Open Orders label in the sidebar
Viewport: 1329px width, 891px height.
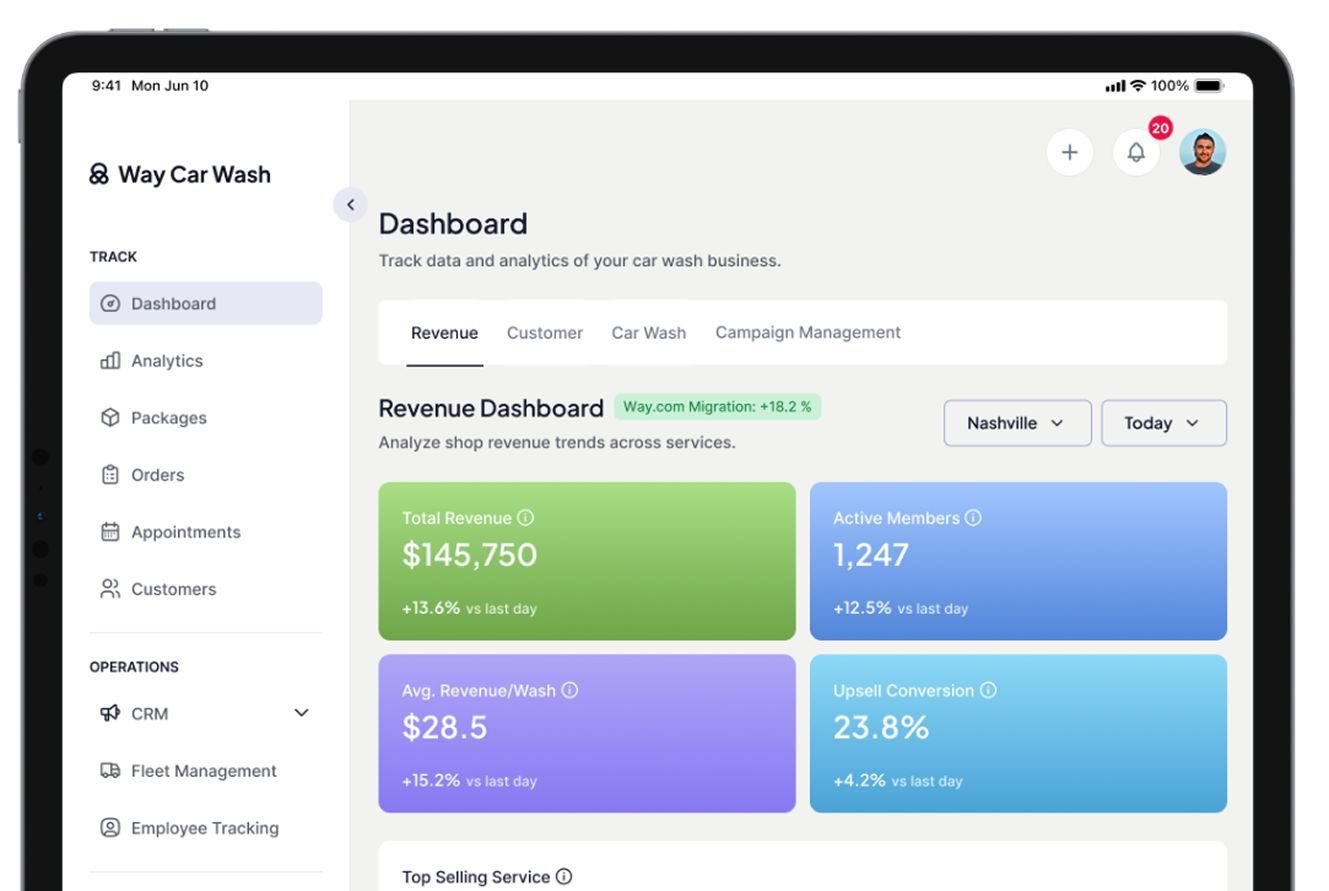point(158,475)
